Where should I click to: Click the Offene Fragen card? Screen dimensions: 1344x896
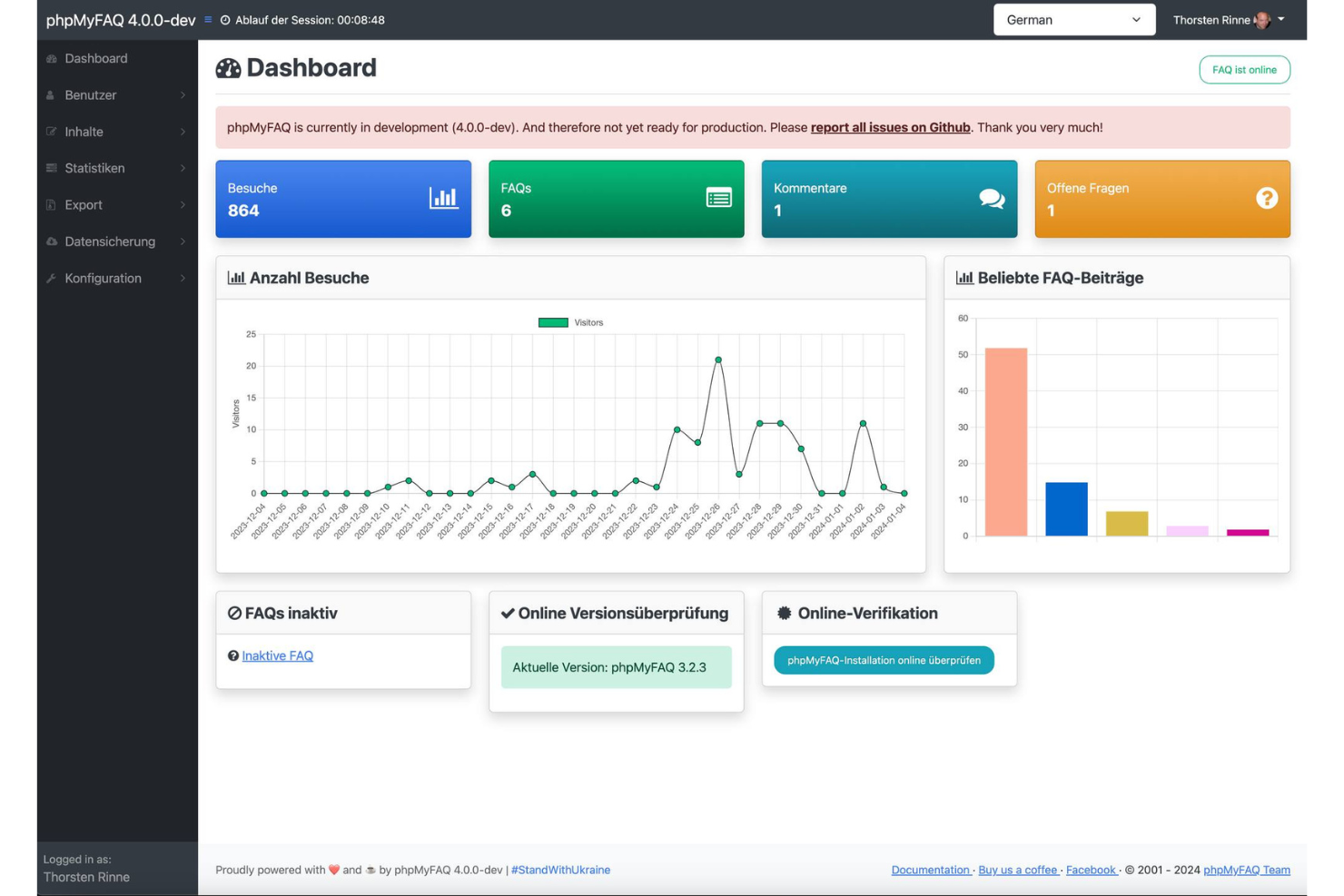1162,199
